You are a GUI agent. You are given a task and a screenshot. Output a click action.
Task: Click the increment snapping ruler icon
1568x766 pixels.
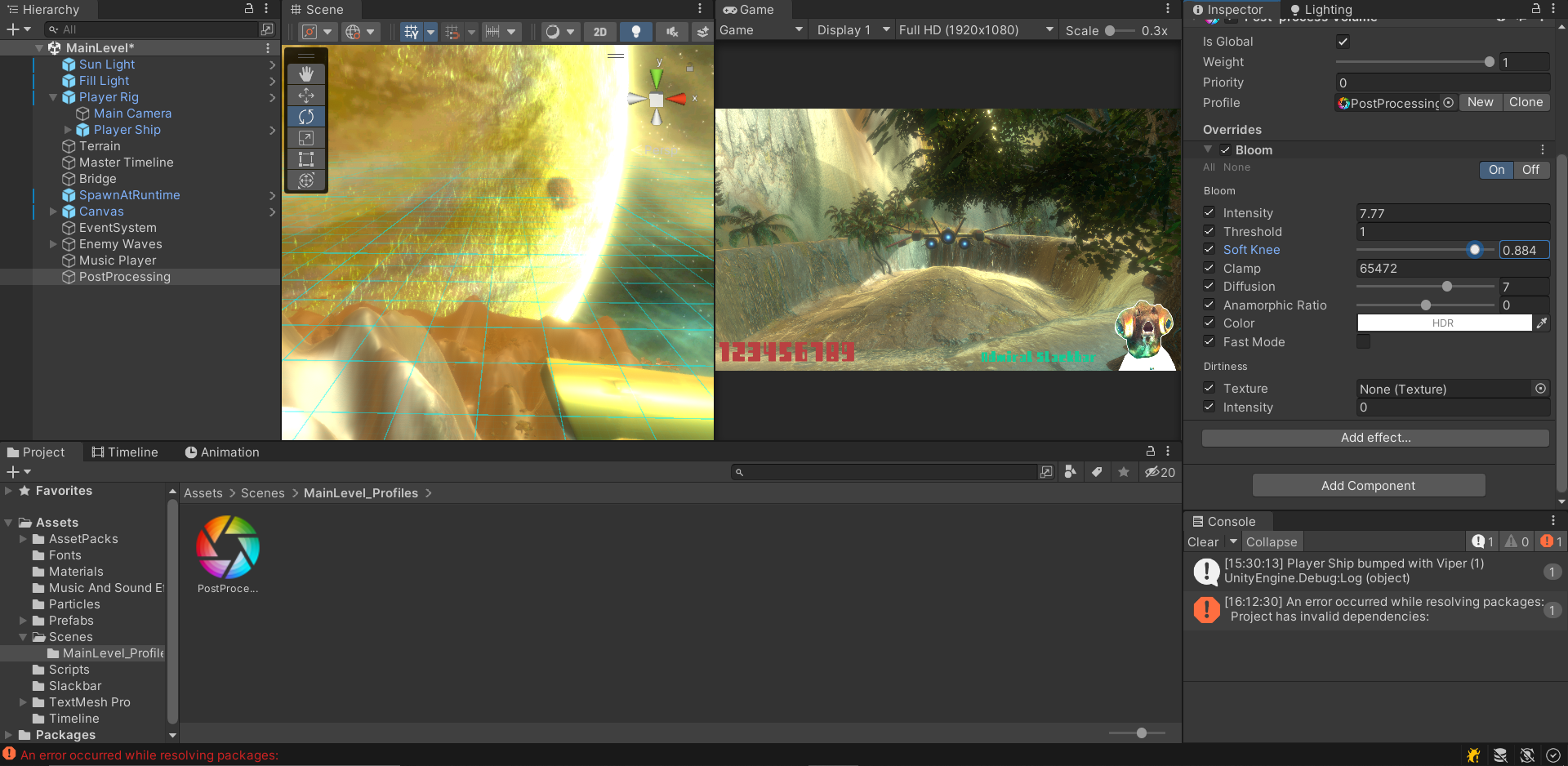tap(492, 31)
